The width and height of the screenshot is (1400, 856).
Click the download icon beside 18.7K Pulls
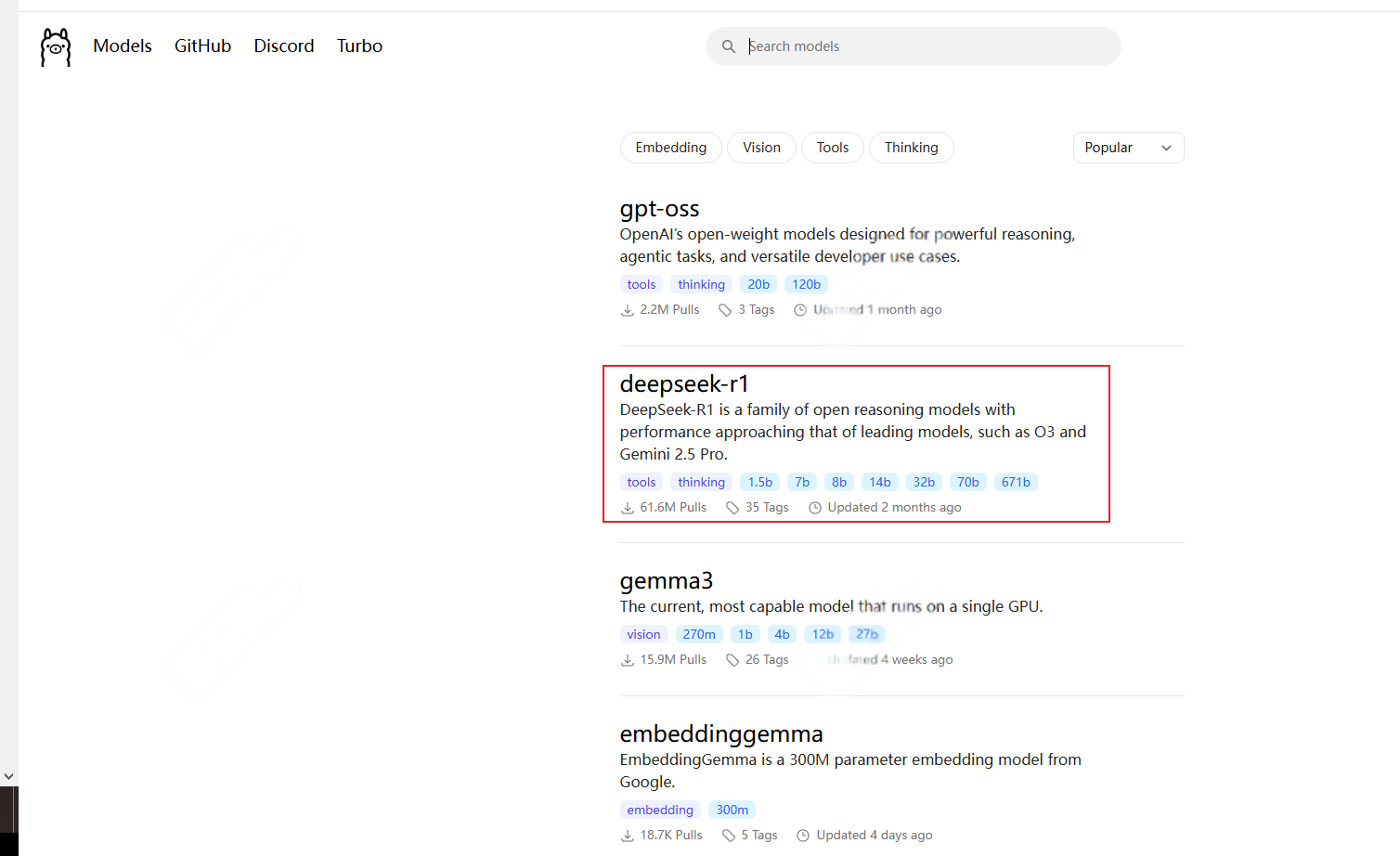pos(628,836)
